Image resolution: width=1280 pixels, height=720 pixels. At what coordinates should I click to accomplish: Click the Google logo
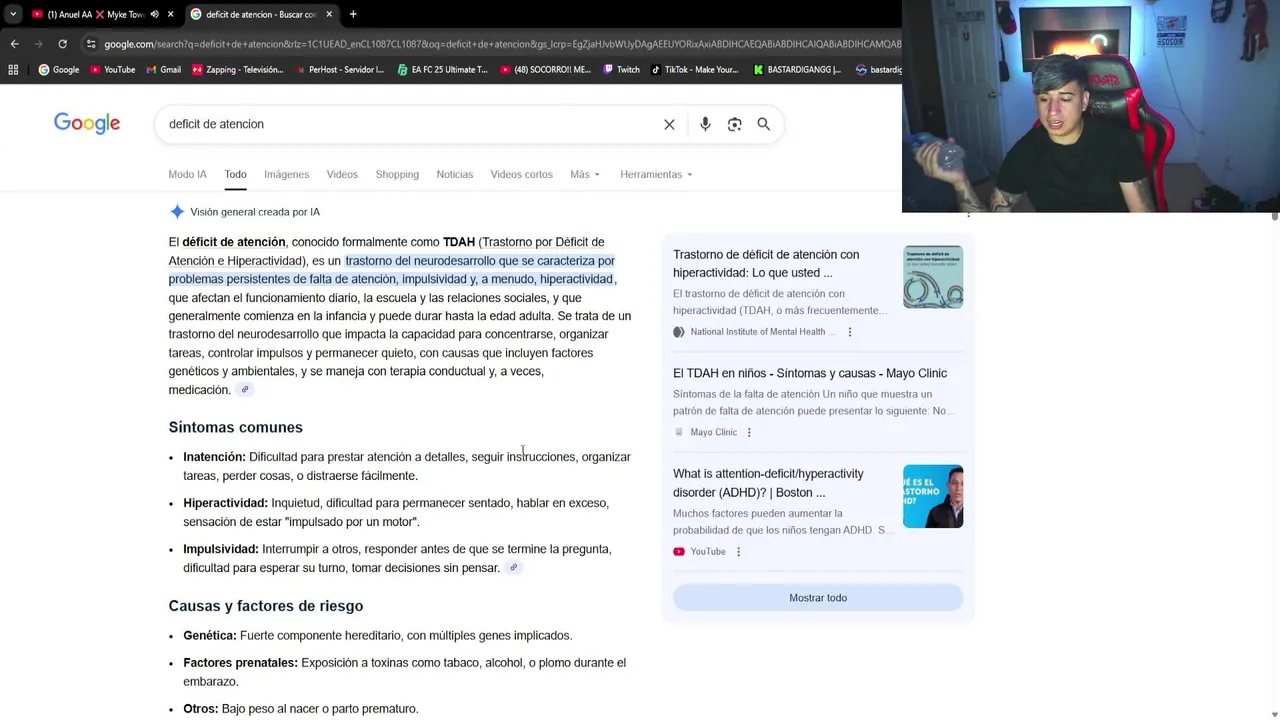87,123
